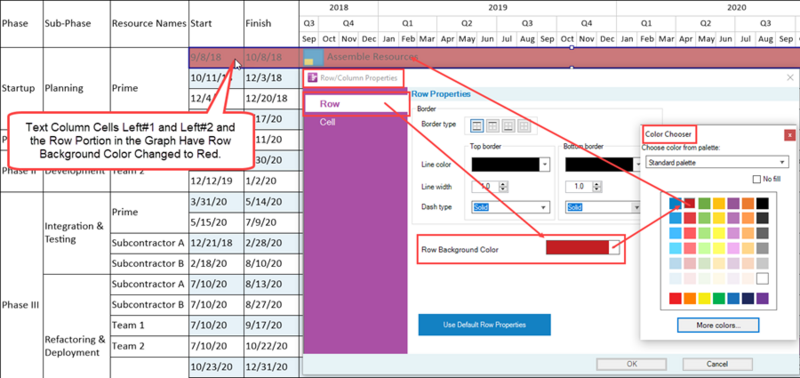
Task: Open the Standard palette dropdown
Action: 717,162
